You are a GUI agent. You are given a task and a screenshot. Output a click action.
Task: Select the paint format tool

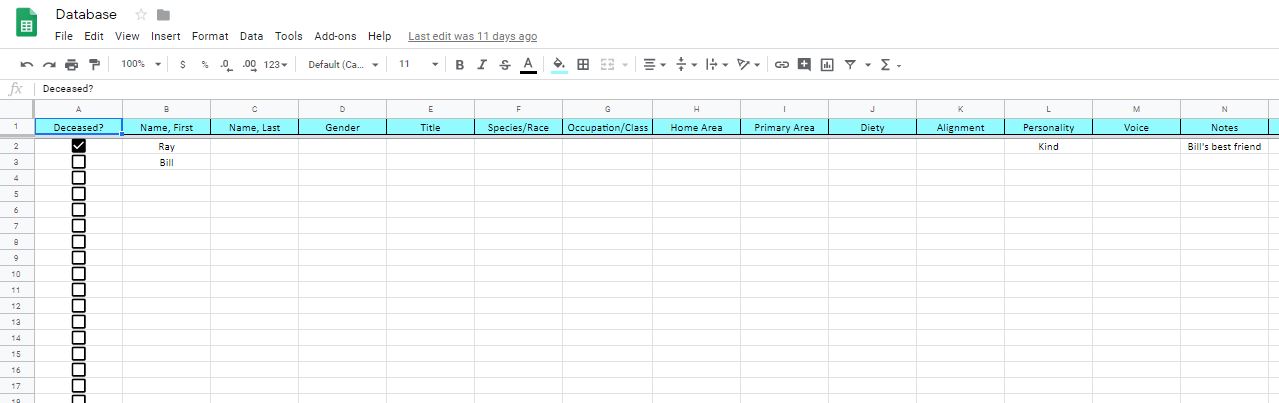[x=95, y=64]
